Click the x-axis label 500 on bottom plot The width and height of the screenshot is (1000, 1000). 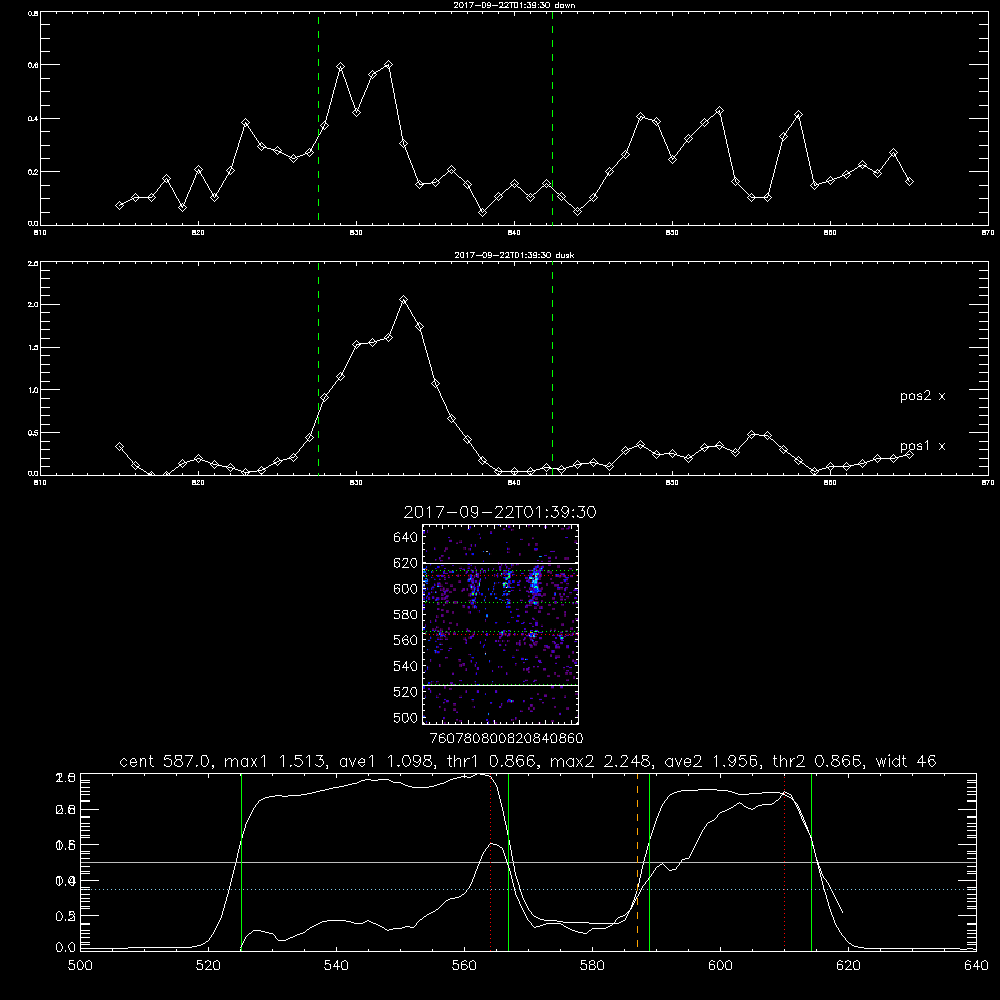80,966
